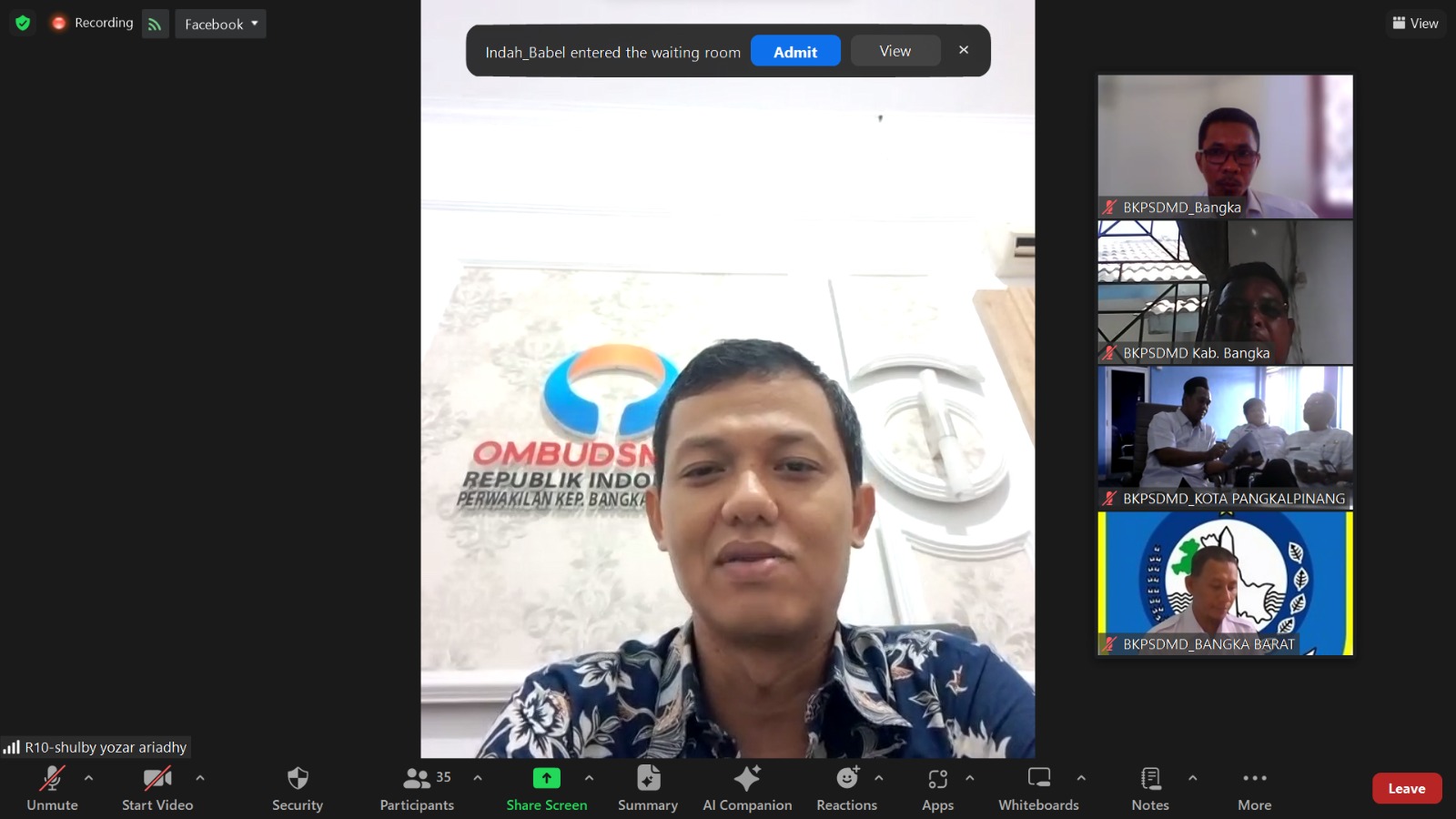
Task: Open the Notes icon
Action: pyautogui.click(x=1150, y=779)
